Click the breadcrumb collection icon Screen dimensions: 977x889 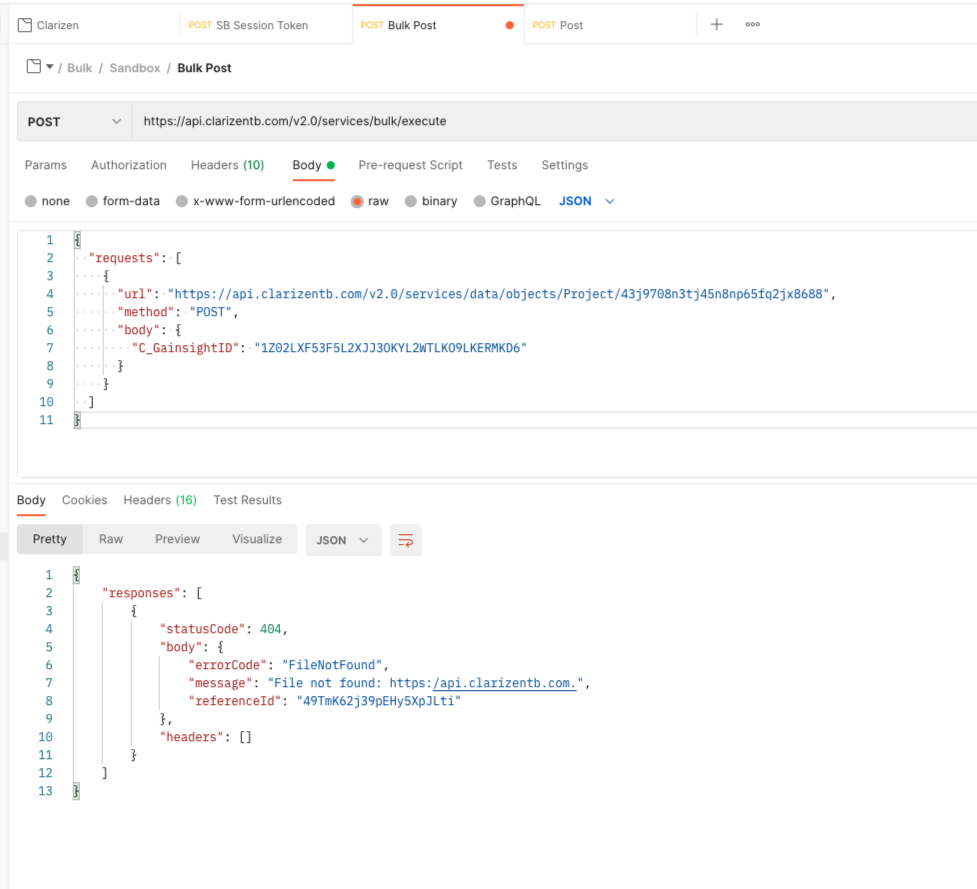coord(34,67)
